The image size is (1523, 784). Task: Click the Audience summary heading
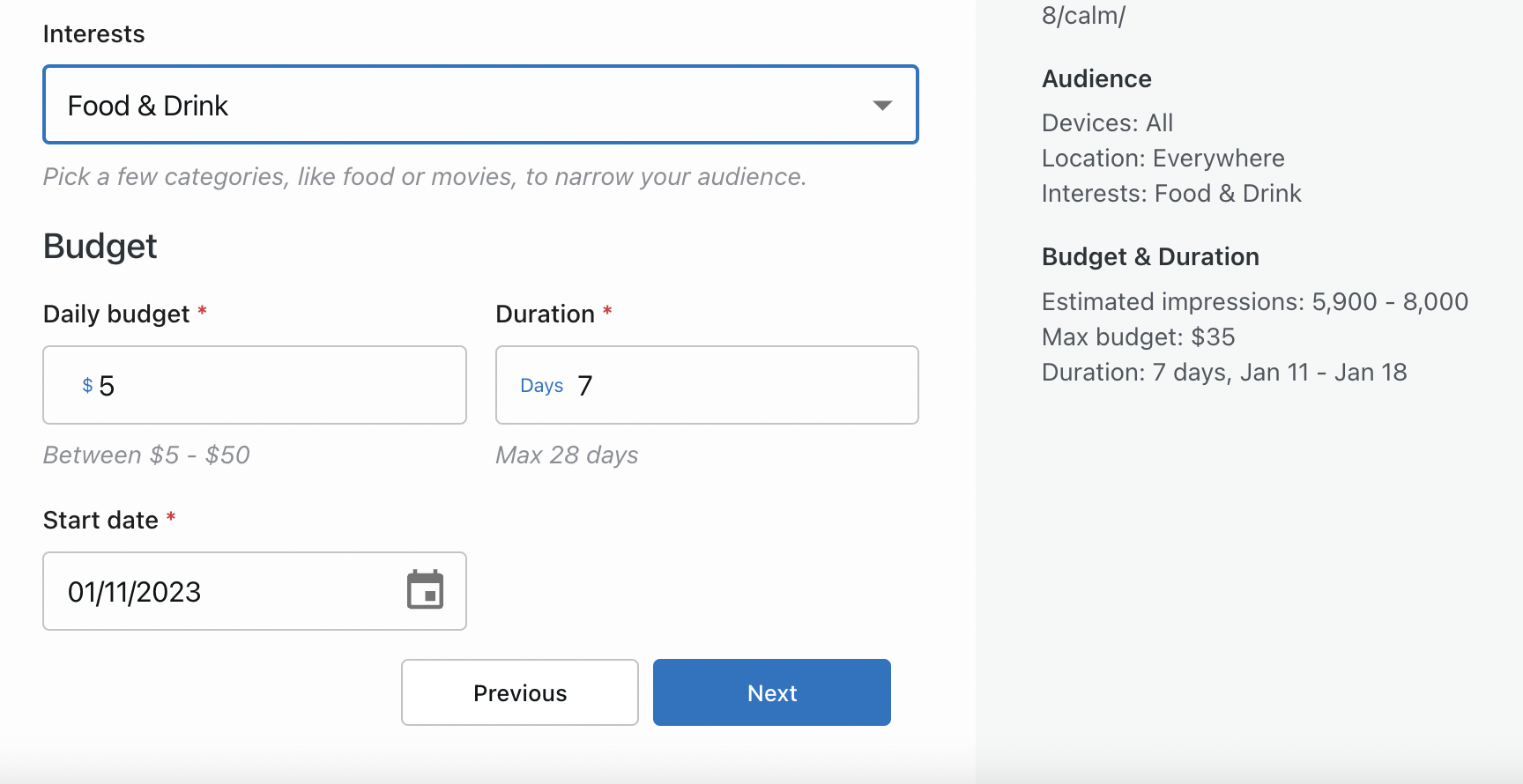coord(1096,79)
